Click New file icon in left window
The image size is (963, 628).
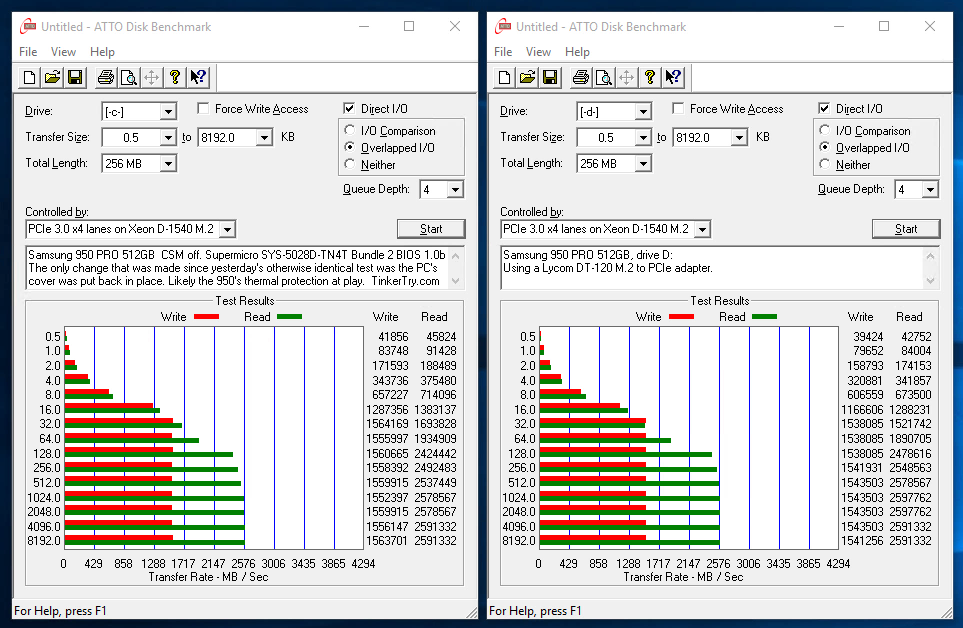pos(29,77)
